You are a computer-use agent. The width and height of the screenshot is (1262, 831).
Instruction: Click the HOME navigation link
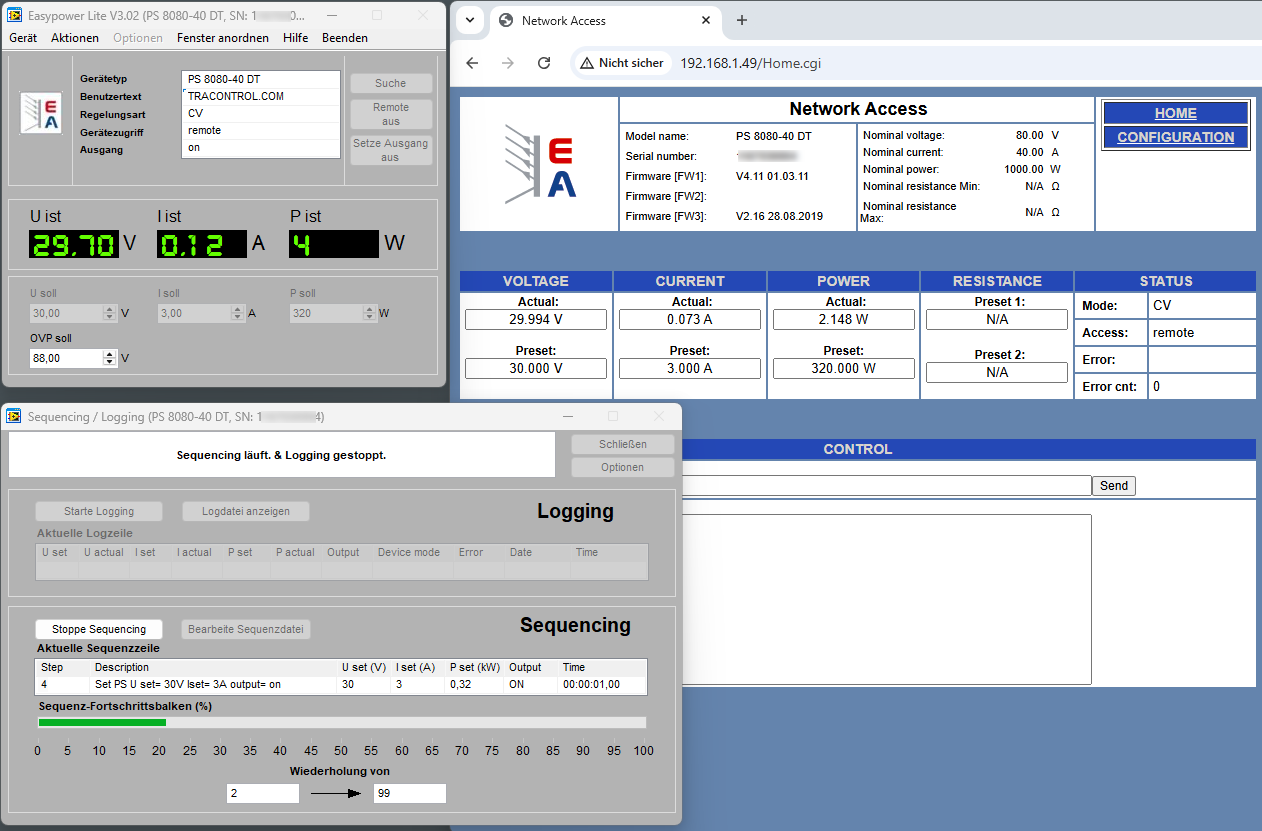pos(1175,113)
